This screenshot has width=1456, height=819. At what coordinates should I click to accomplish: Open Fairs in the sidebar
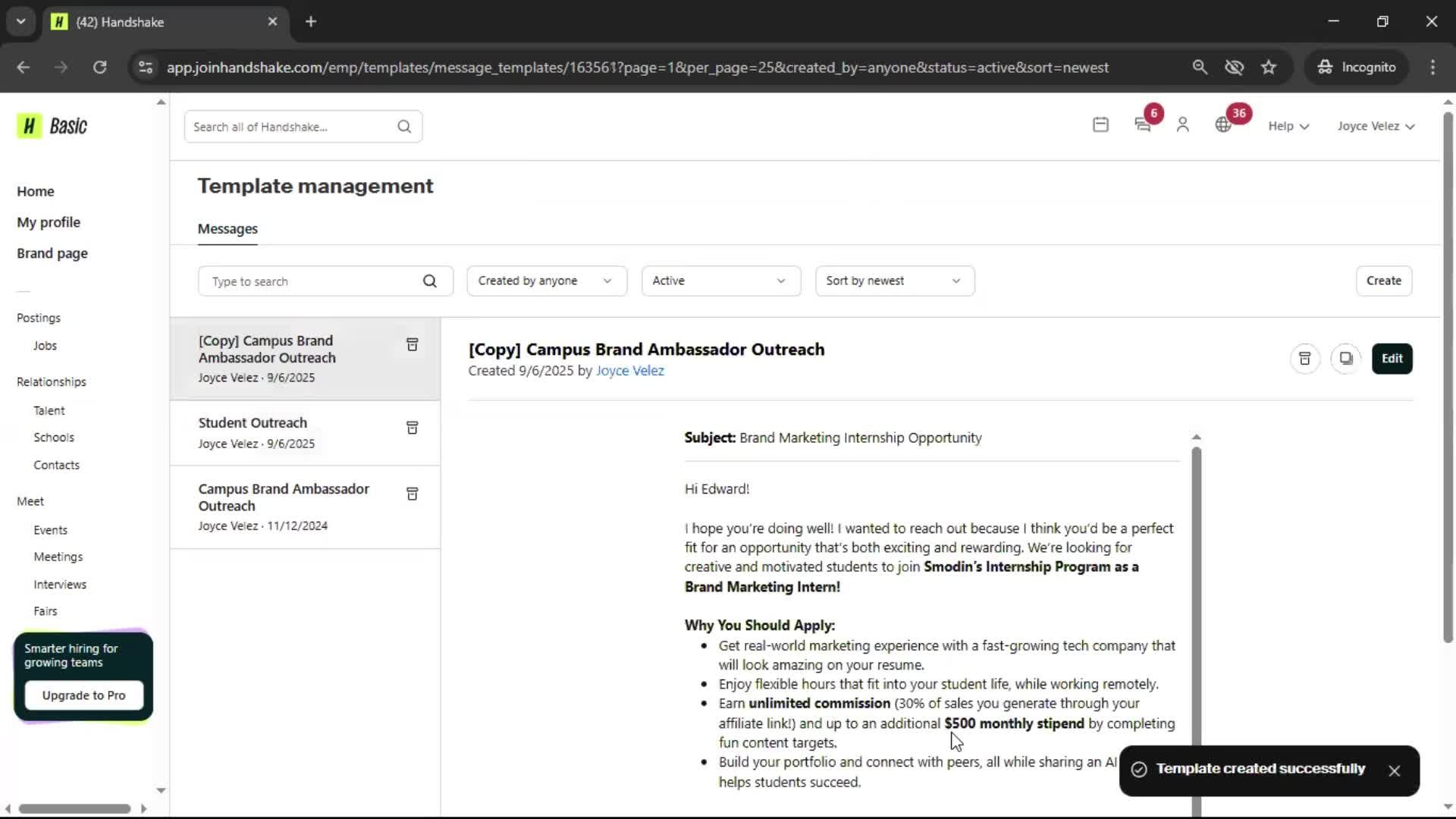(45, 611)
